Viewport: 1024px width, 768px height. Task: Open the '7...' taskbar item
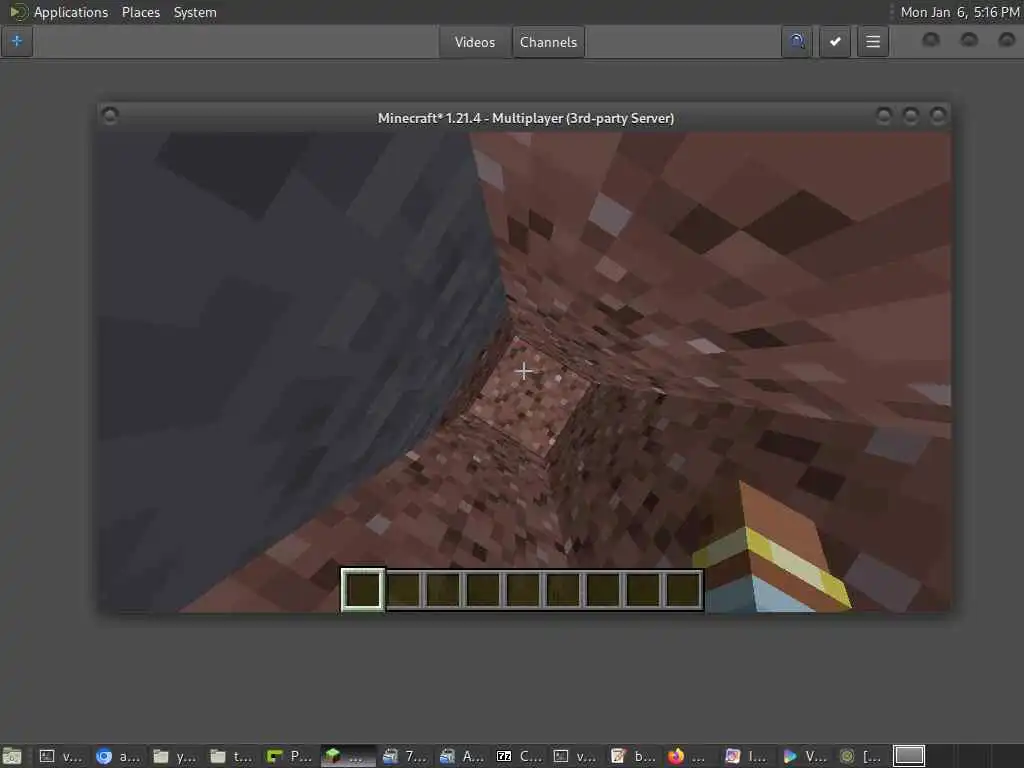tap(404, 756)
